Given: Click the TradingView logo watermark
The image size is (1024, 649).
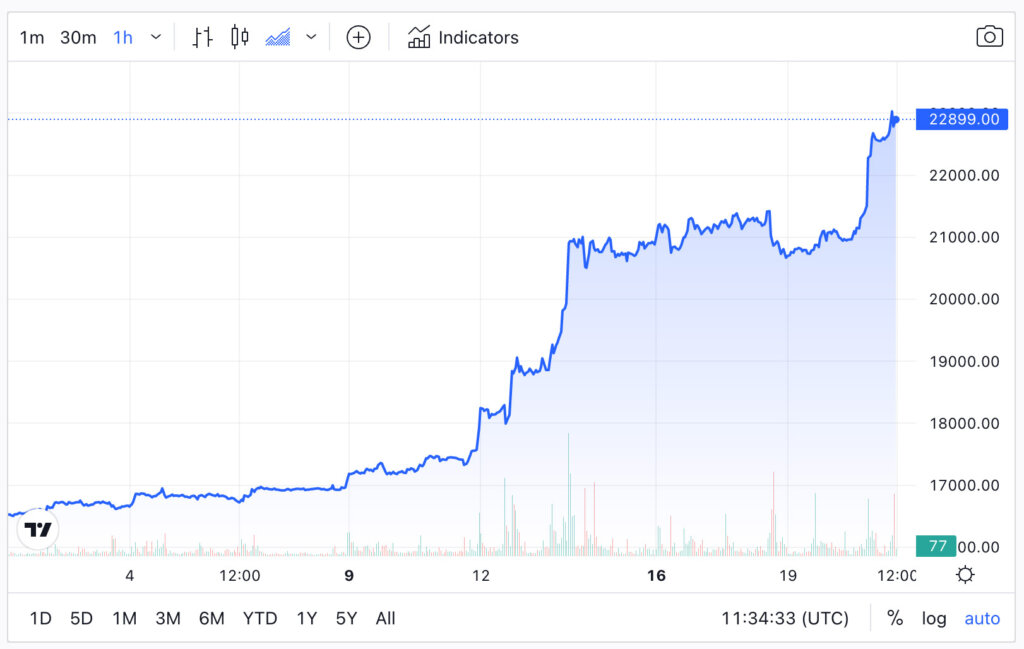Looking at the screenshot, I should click(37, 530).
